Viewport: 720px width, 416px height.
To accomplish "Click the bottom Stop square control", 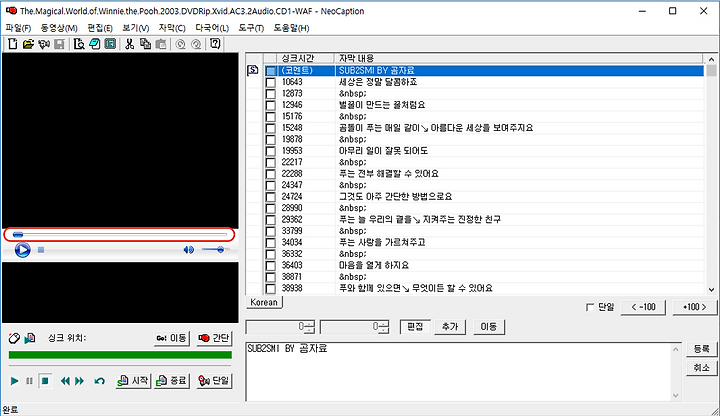I will [x=45, y=381].
